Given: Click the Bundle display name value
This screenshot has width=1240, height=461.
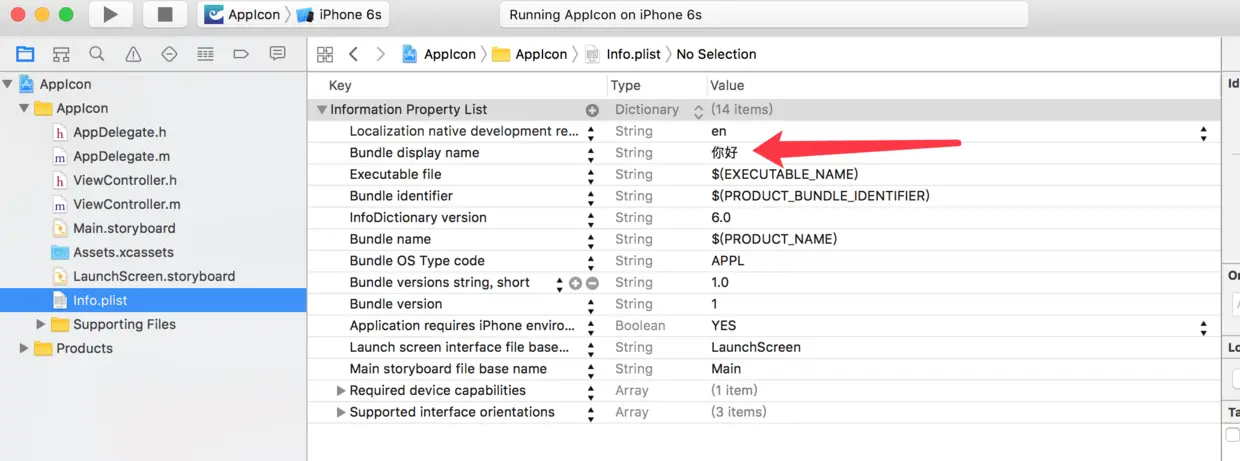Looking at the screenshot, I should pos(725,153).
